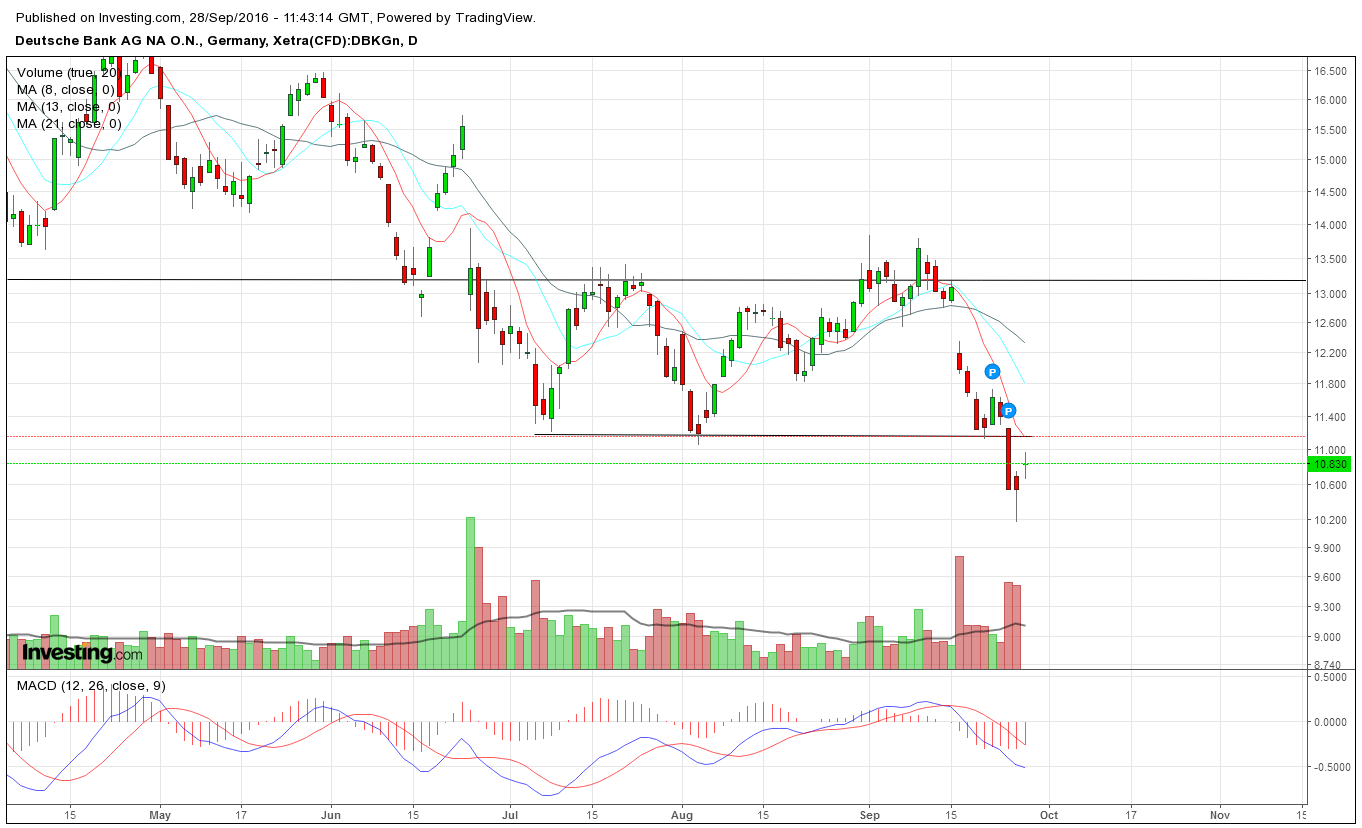Click the 'Sep' date axis label
This screenshot has width=1362, height=828.
[868, 815]
